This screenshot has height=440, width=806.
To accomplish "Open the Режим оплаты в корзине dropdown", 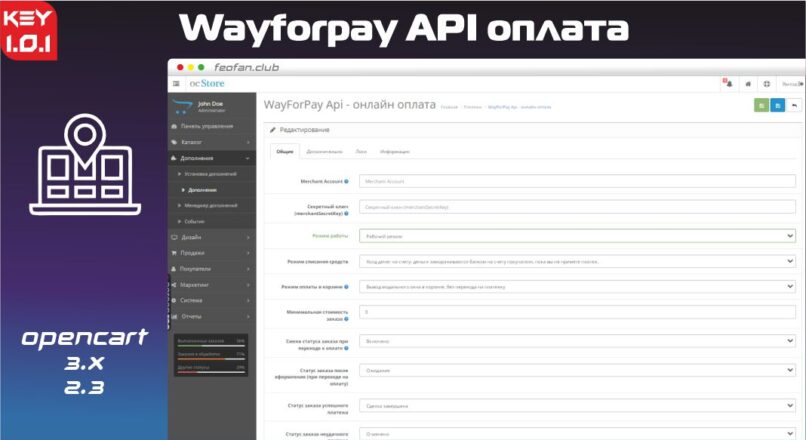I will [577, 286].
